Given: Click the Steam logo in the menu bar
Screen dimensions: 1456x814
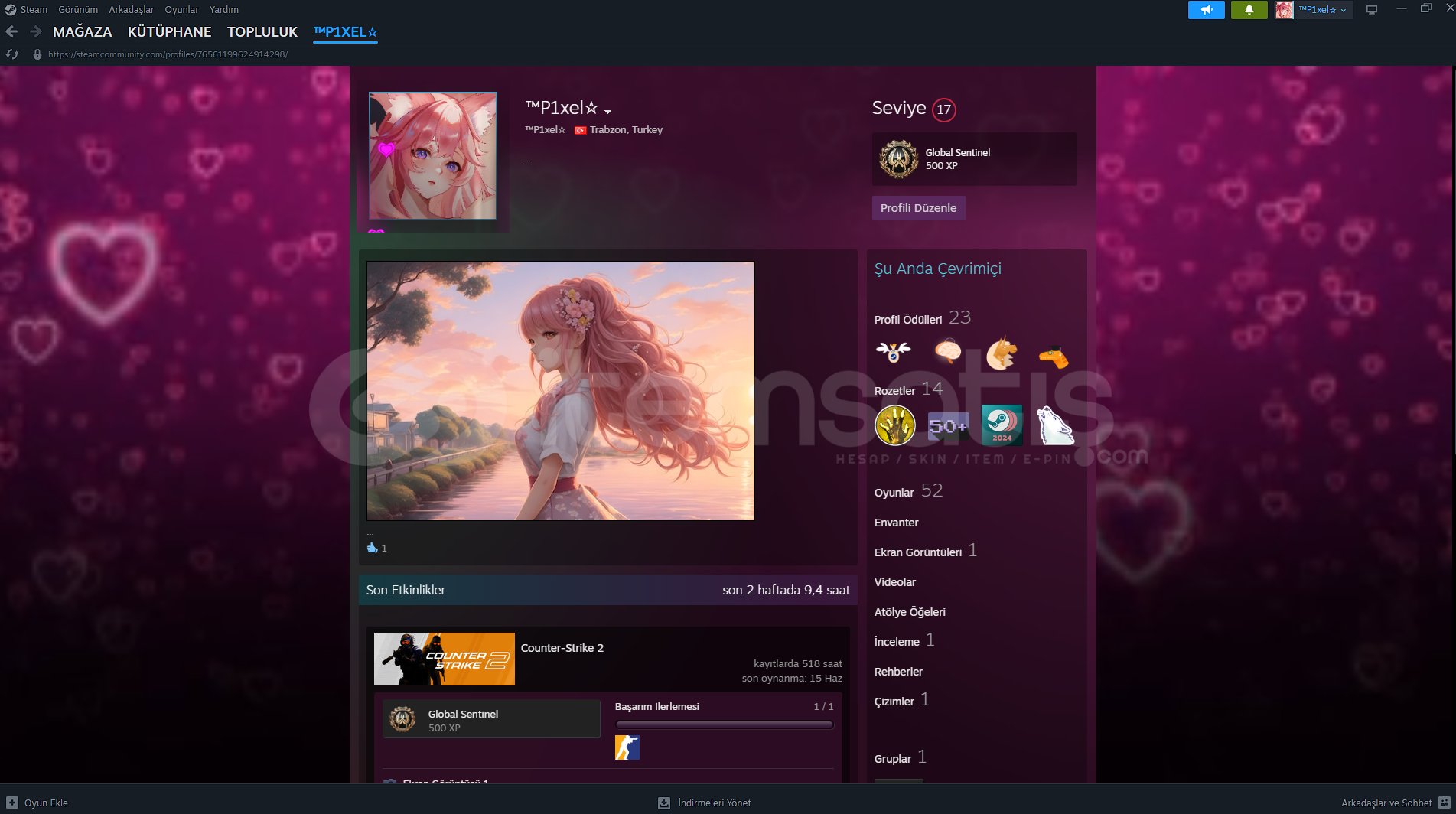Looking at the screenshot, I should (11, 9).
